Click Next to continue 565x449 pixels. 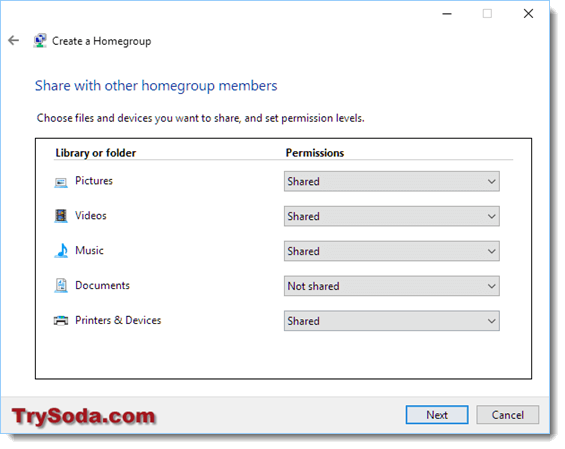437,415
